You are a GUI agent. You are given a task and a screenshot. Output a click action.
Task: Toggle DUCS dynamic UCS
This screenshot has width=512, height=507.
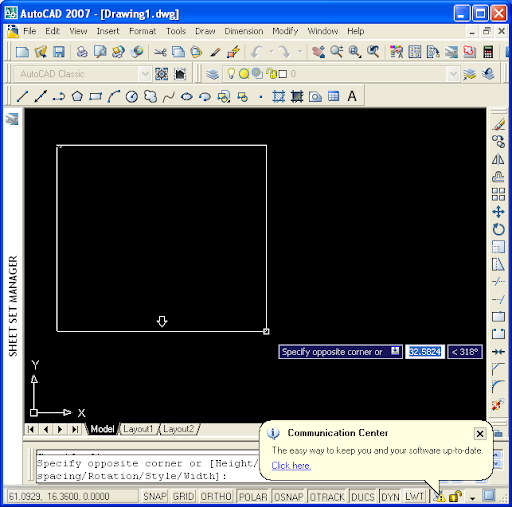tap(363, 496)
